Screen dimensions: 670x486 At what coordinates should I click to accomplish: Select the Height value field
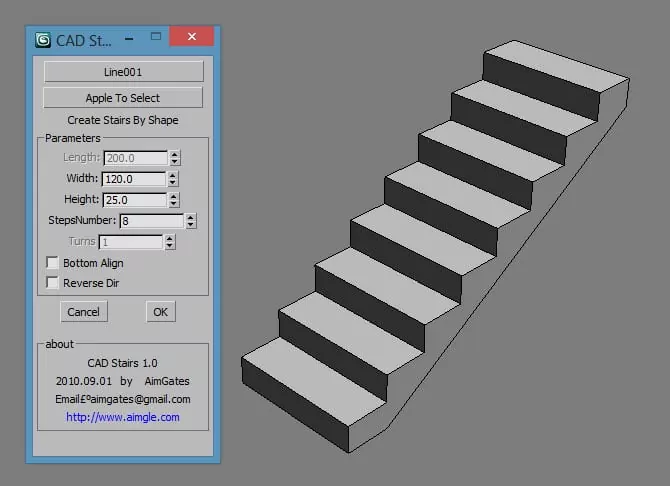tap(133, 200)
